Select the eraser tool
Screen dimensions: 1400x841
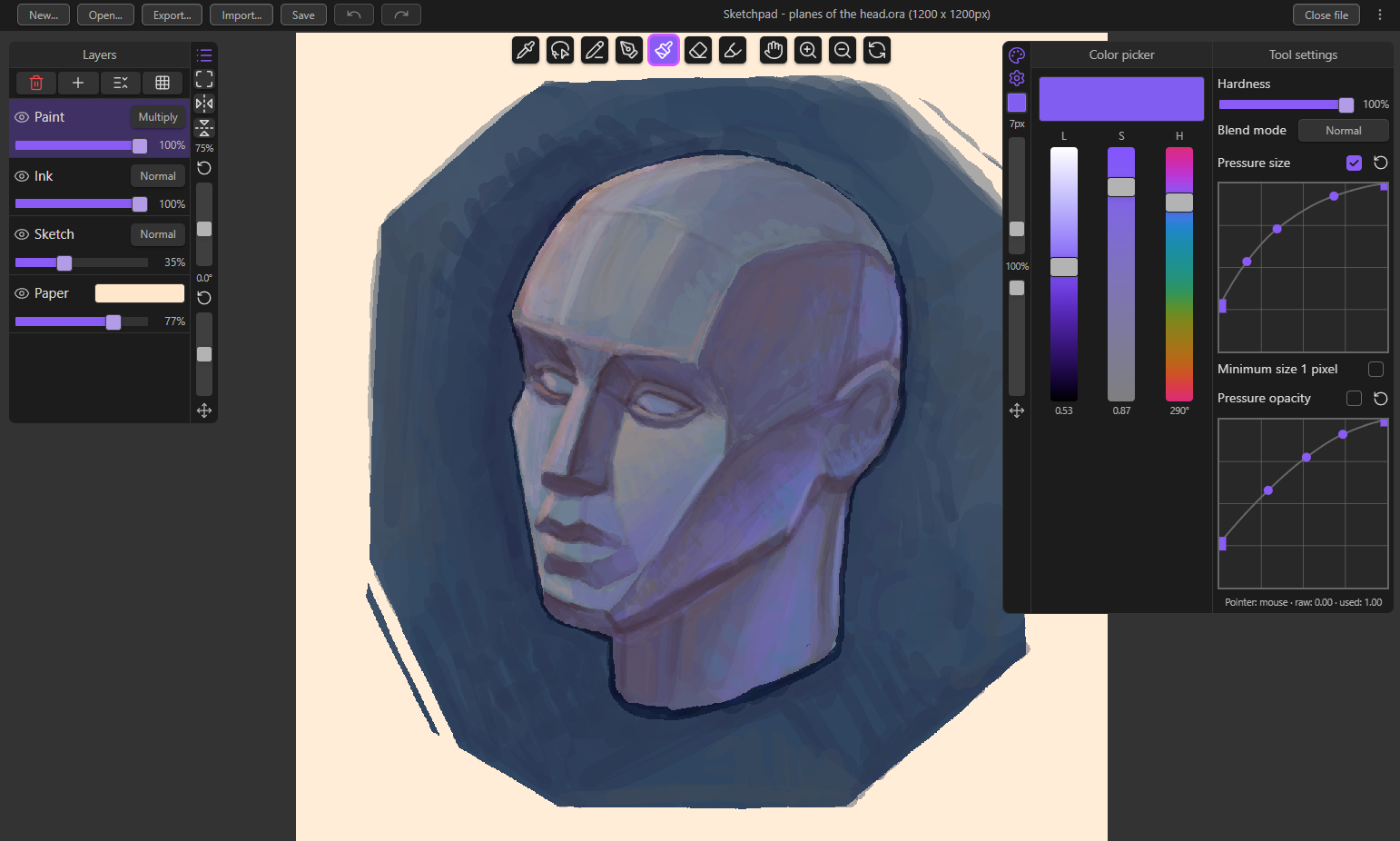coord(698,50)
